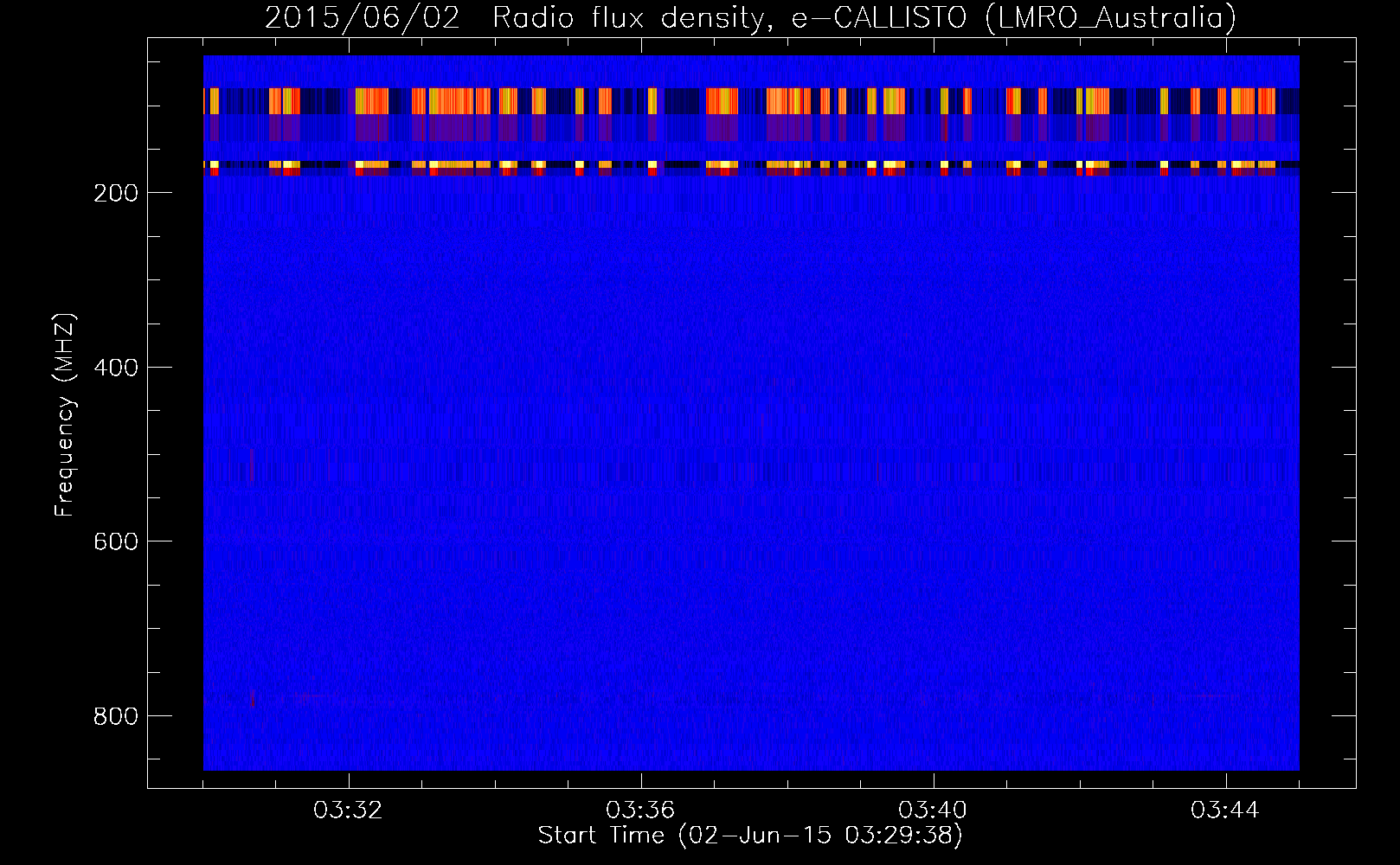Select the 600 frequency tick label
Viewport: 1400px width, 865px height.
116,541
